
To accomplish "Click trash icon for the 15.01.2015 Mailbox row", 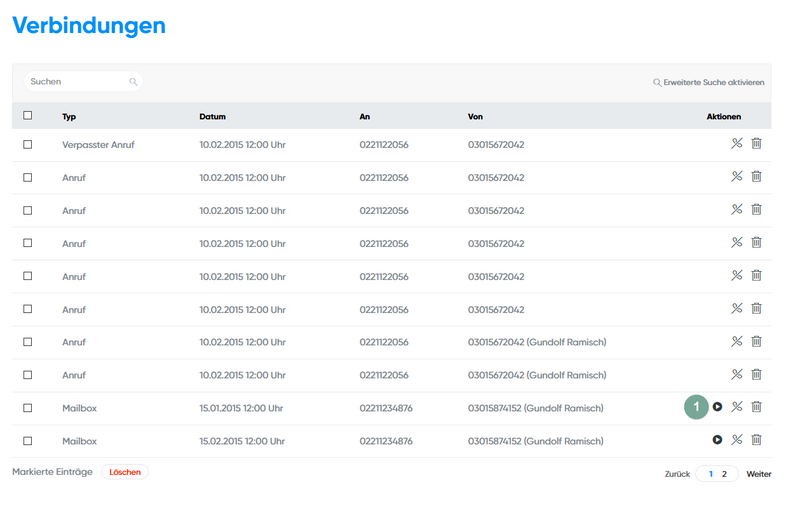I will click(756, 407).
